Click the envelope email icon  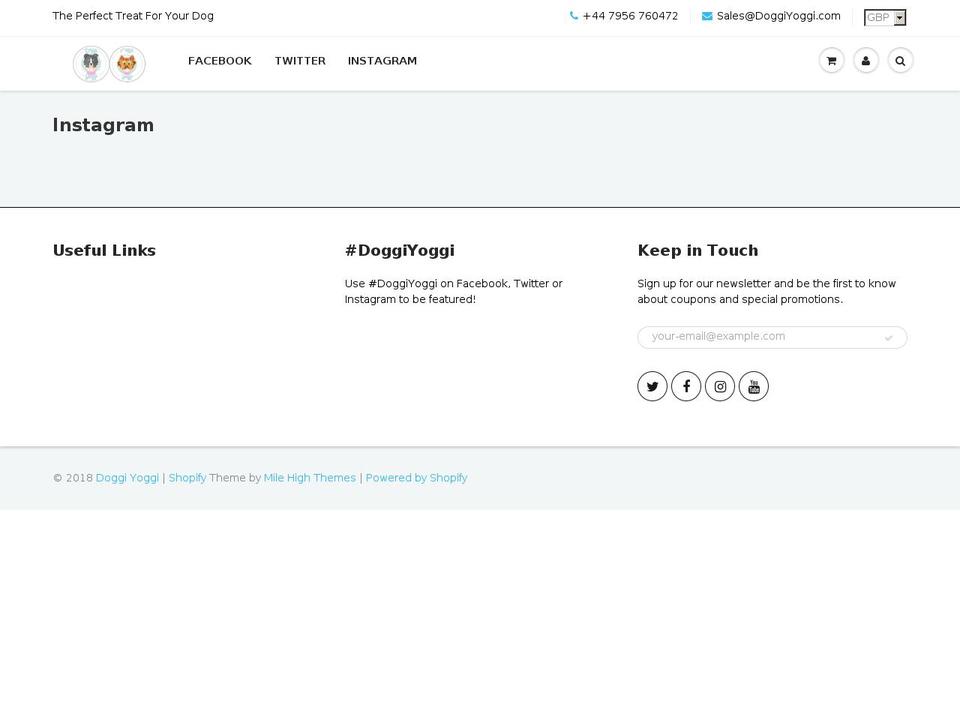[707, 16]
